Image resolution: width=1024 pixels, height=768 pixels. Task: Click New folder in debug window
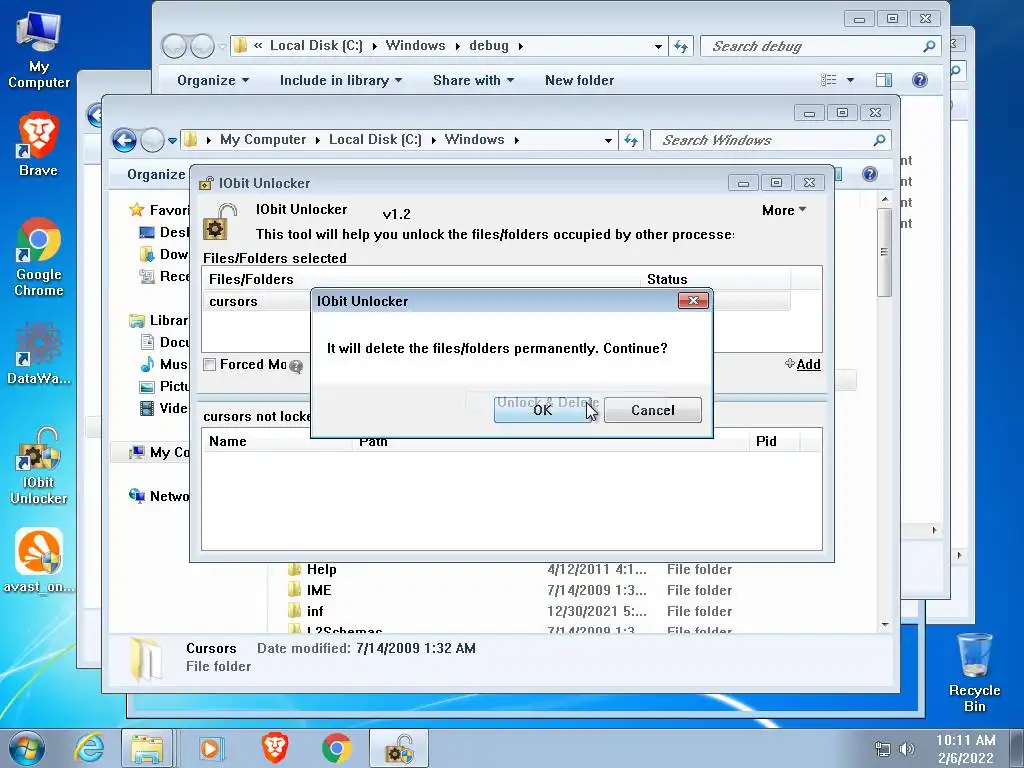579,80
